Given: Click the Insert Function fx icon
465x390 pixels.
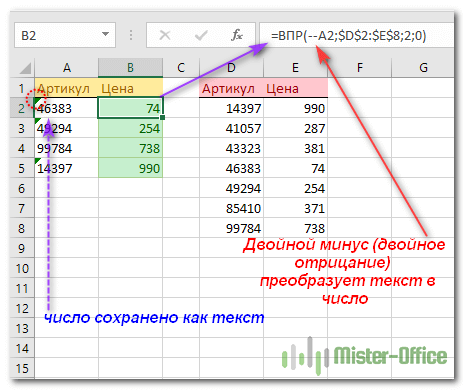Looking at the screenshot, I should pos(237,35).
